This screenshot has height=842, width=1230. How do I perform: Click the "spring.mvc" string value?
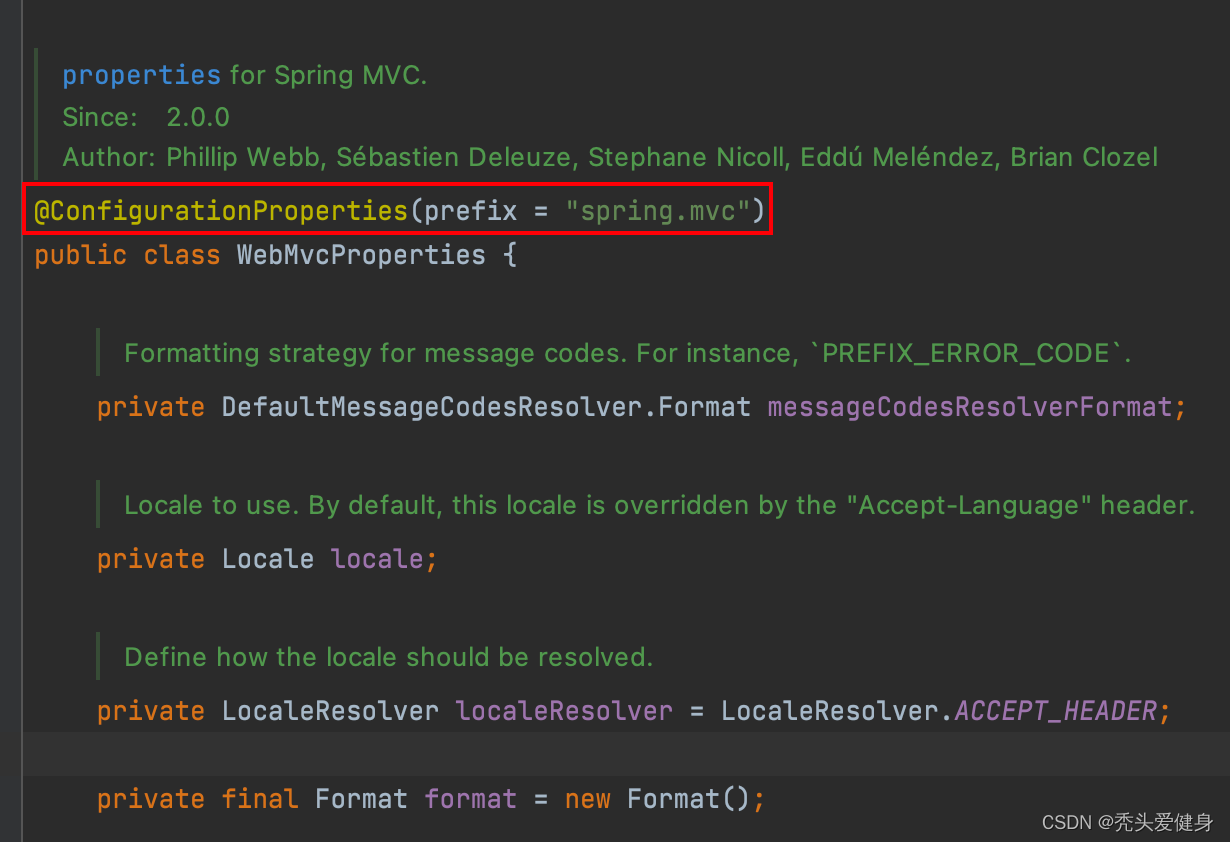click(x=658, y=211)
